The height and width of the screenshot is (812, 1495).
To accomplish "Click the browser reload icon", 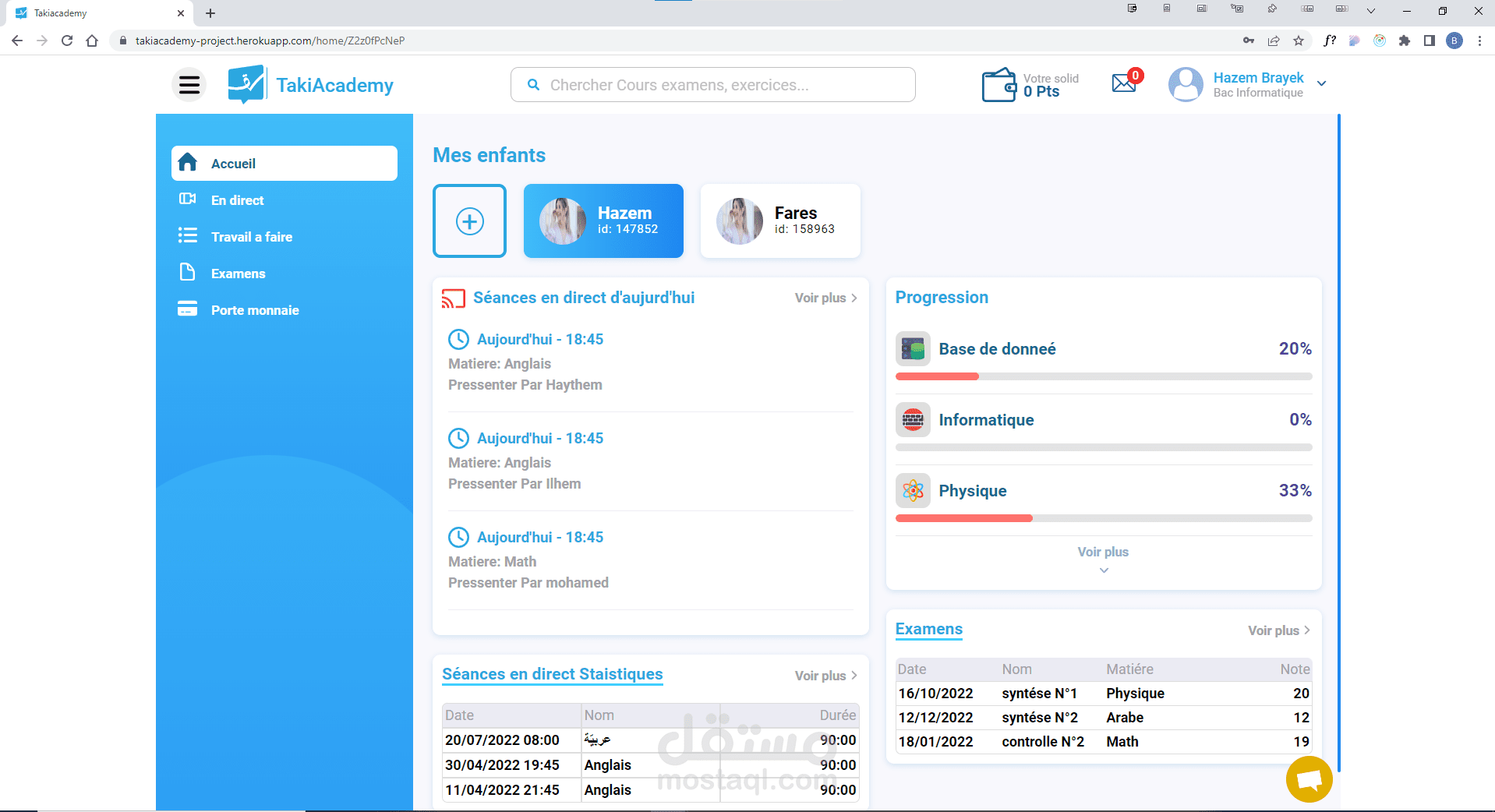I will coord(67,41).
